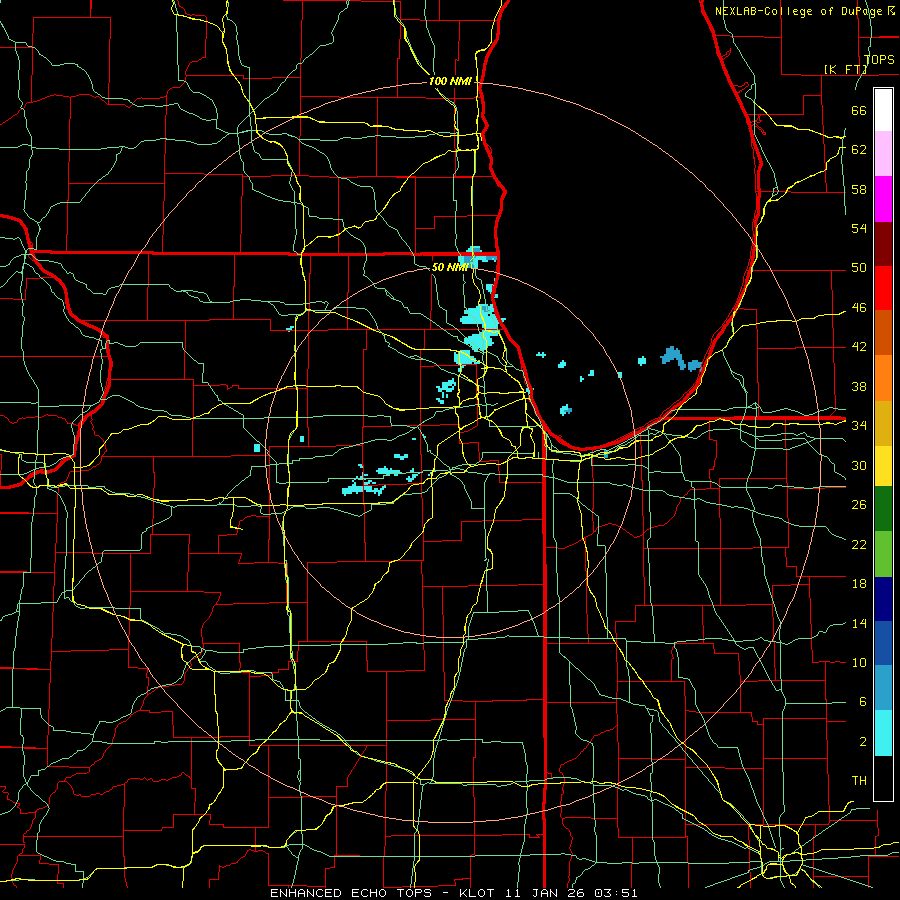Click the ENHANCED ECHO TOPS caption
Image resolution: width=900 pixels, height=900 pixels.
click(350, 893)
